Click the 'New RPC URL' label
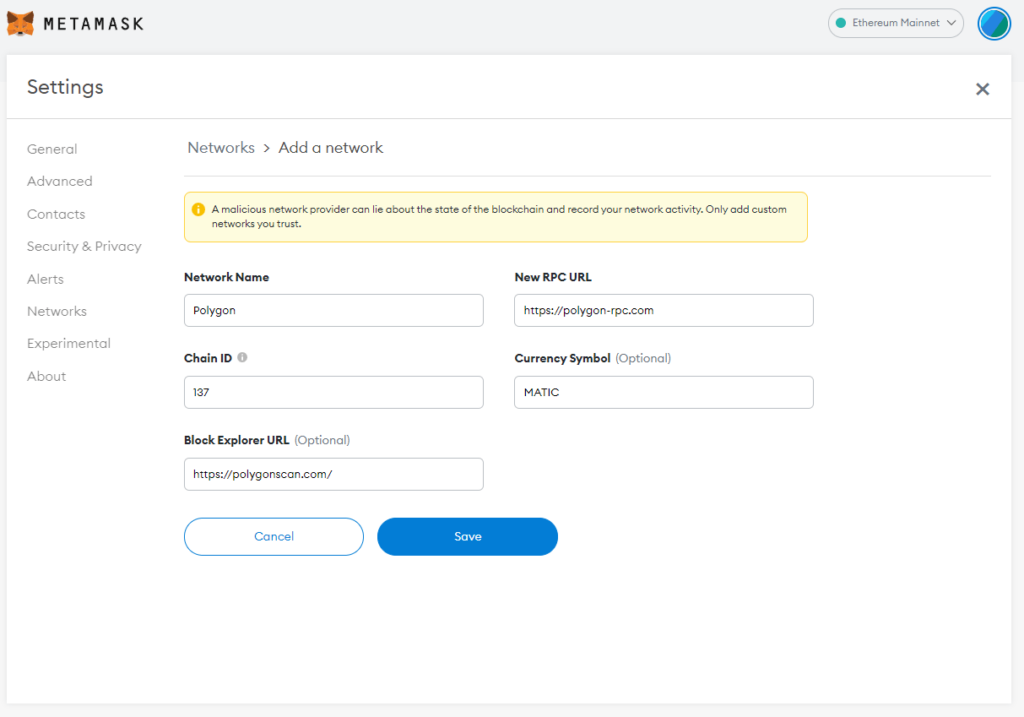Viewport: 1024px width, 717px height. click(553, 277)
